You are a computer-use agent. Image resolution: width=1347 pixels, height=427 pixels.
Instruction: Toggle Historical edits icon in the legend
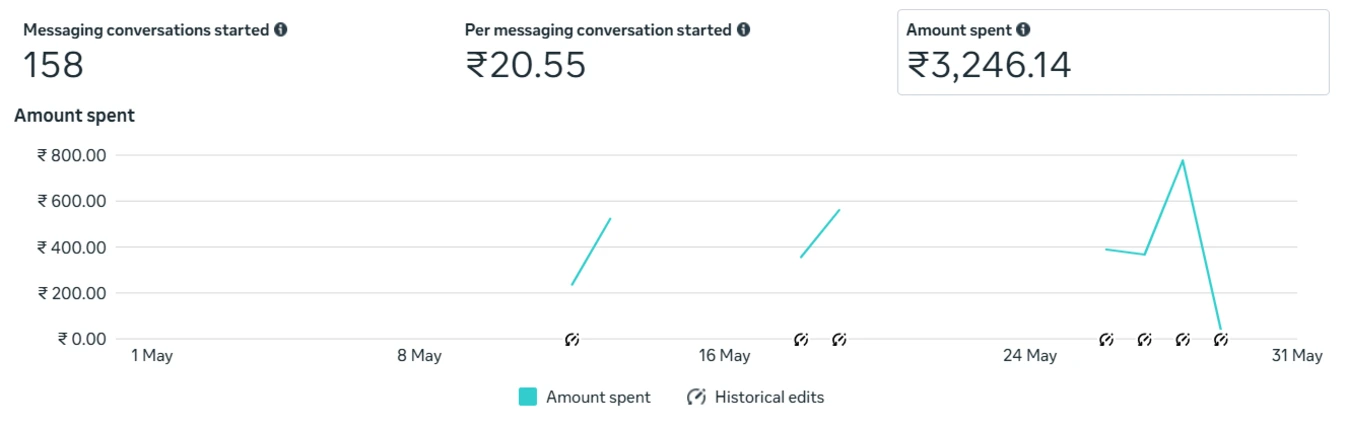tap(696, 397)
